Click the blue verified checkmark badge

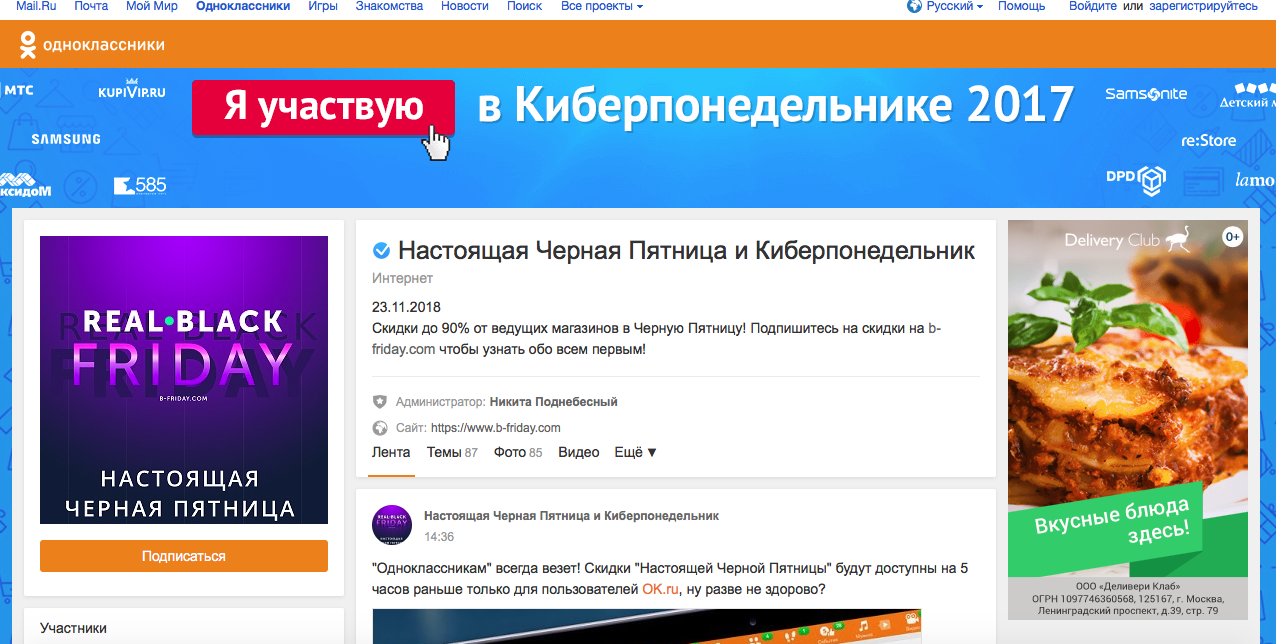(x=381, y=250)
